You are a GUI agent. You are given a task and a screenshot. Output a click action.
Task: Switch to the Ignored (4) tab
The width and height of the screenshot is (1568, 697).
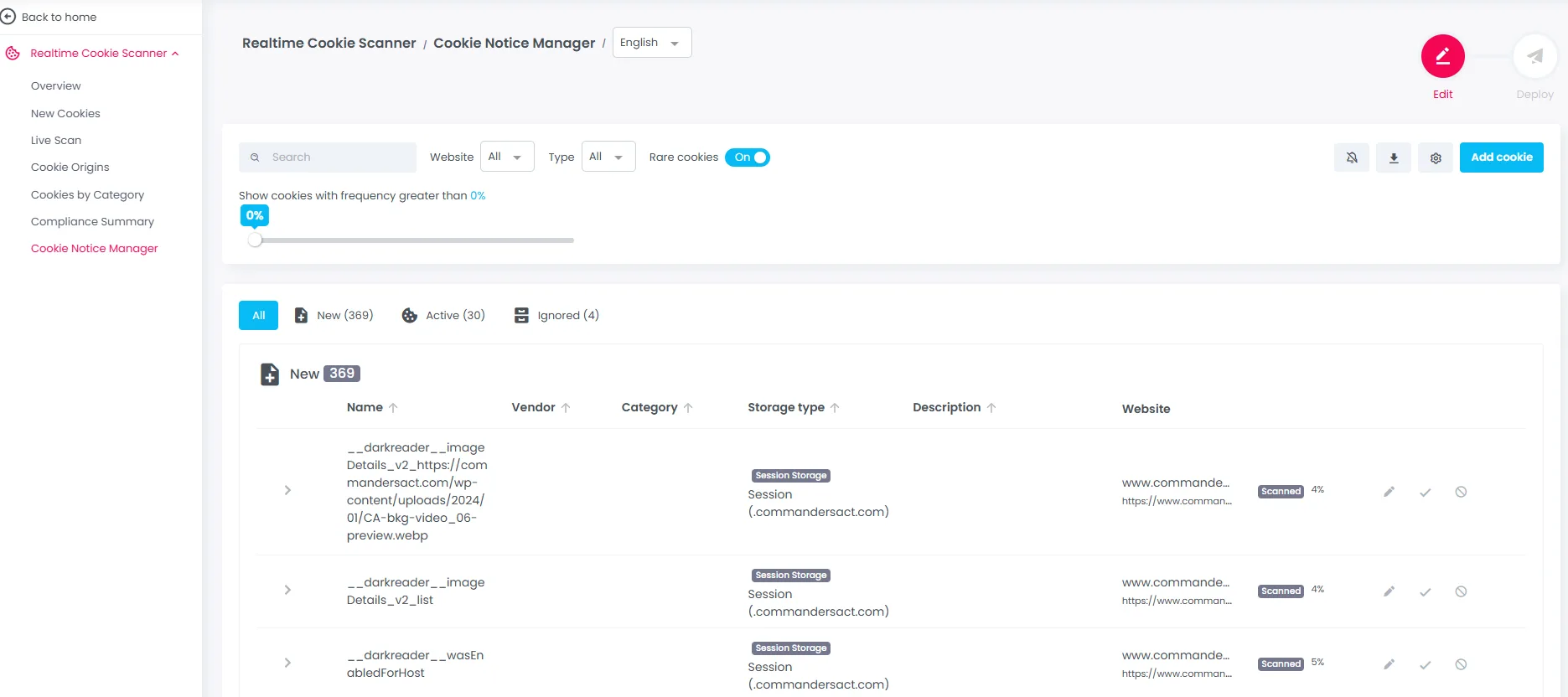556,316
